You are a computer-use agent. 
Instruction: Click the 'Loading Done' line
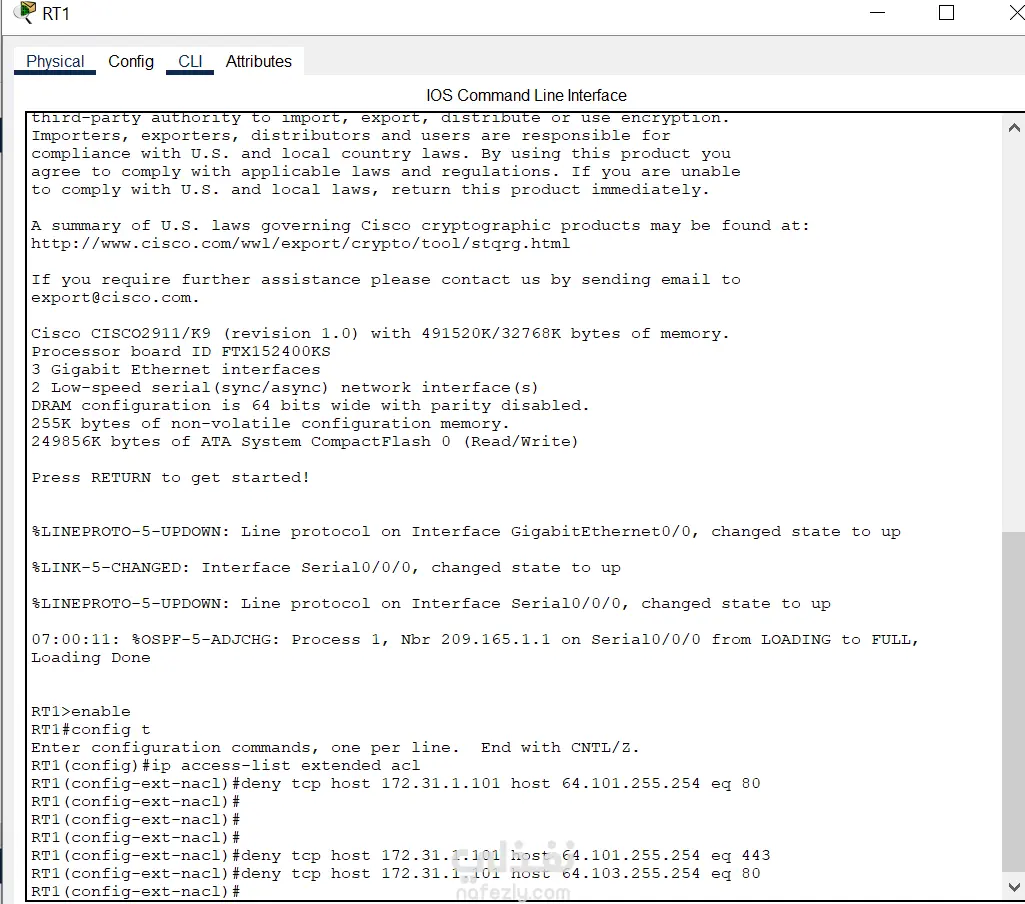(x=90, y=658)
